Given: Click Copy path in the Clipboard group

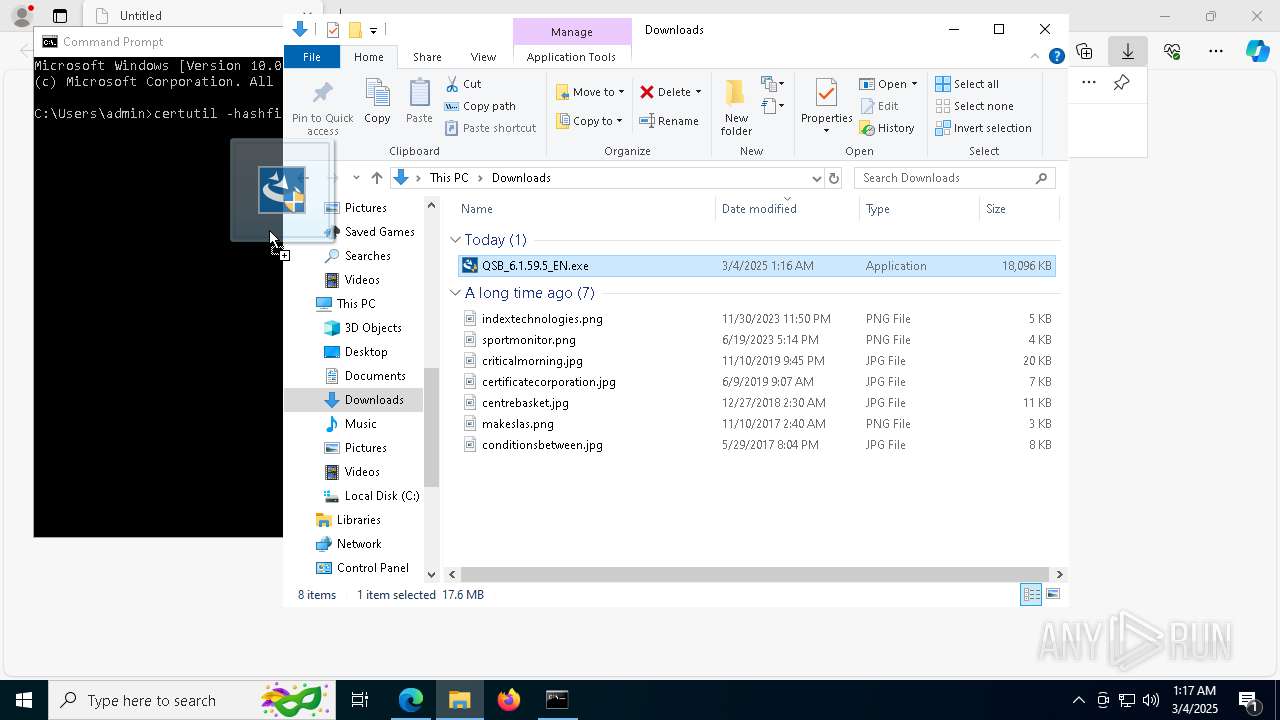Looking at the screenshot, I should click(x=480, y=106).
